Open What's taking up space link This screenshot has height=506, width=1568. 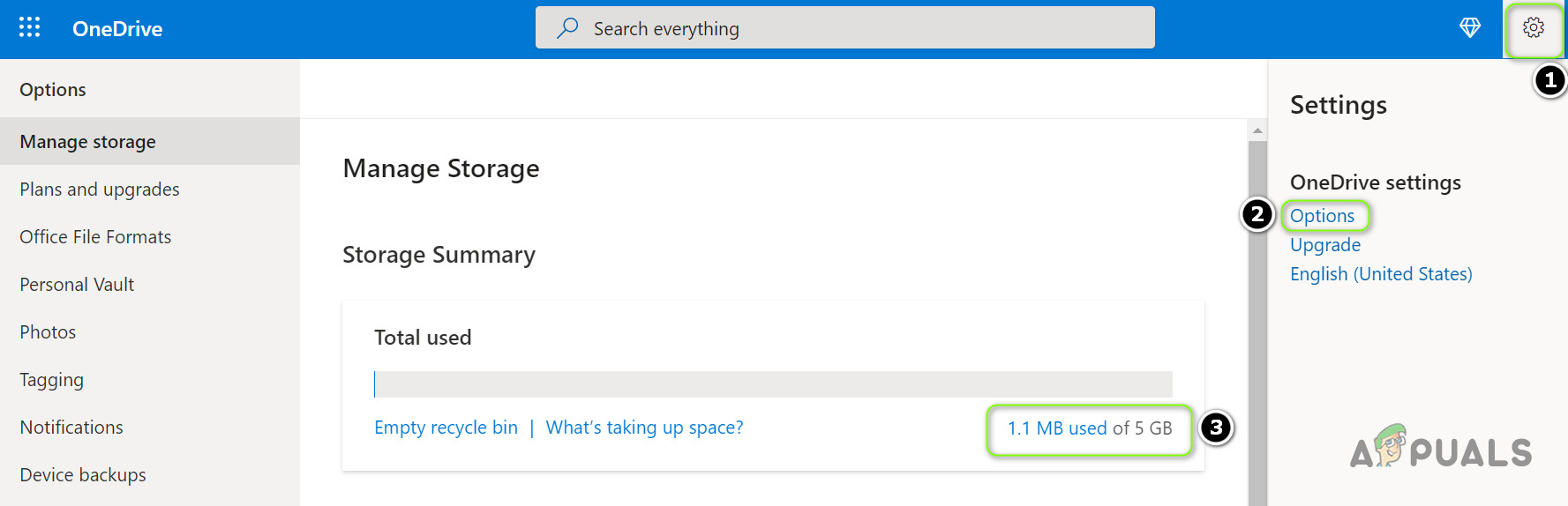pos(644,428)
